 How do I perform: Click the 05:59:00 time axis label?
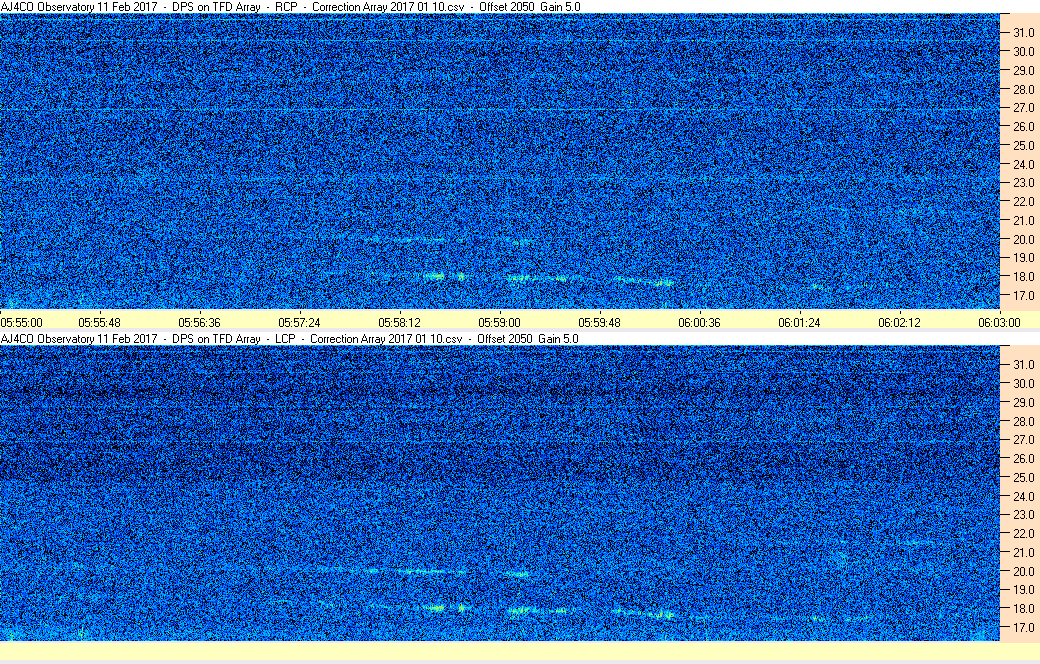[499, 322]
